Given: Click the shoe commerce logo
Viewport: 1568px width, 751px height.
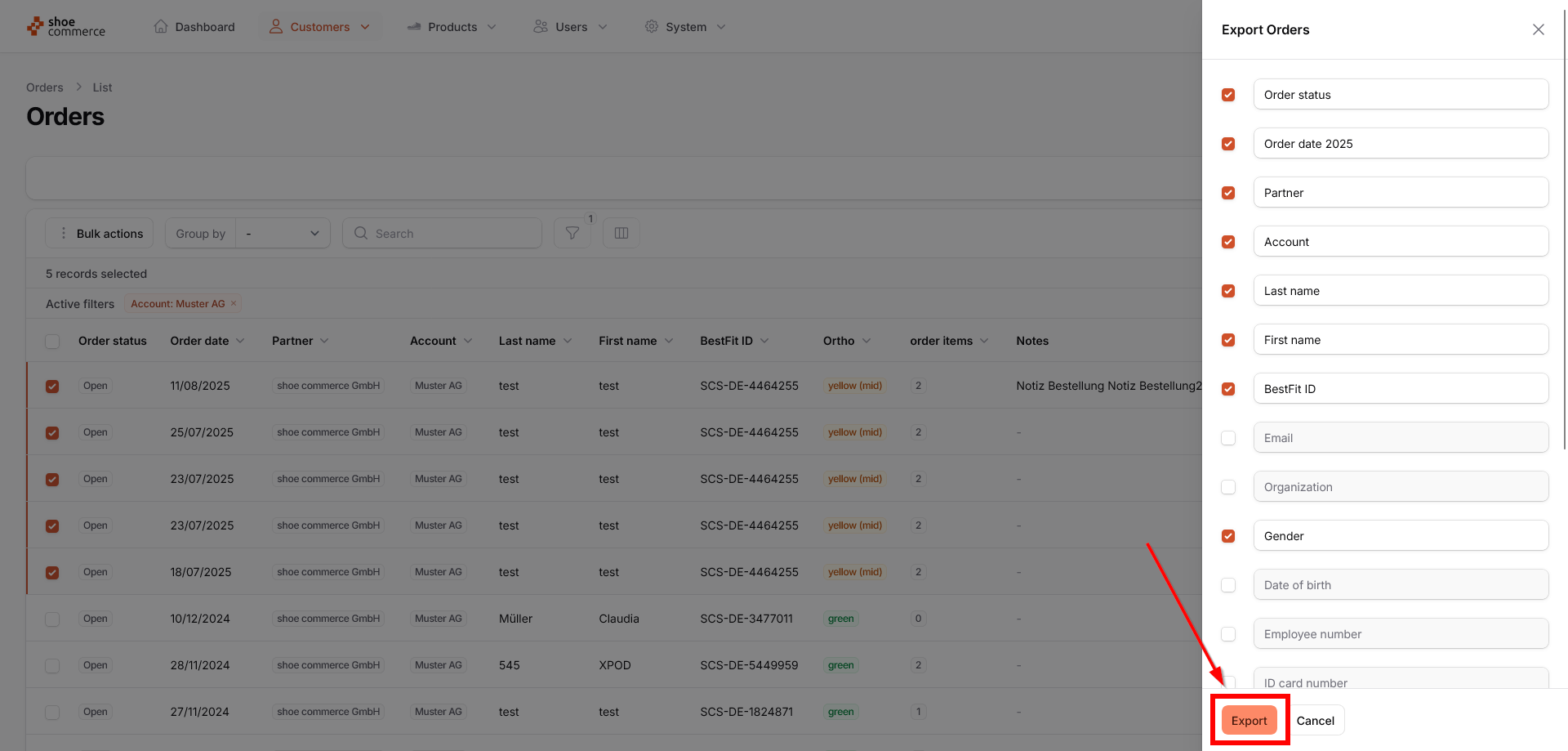Looking at the screenshot, I should [66, 27].
